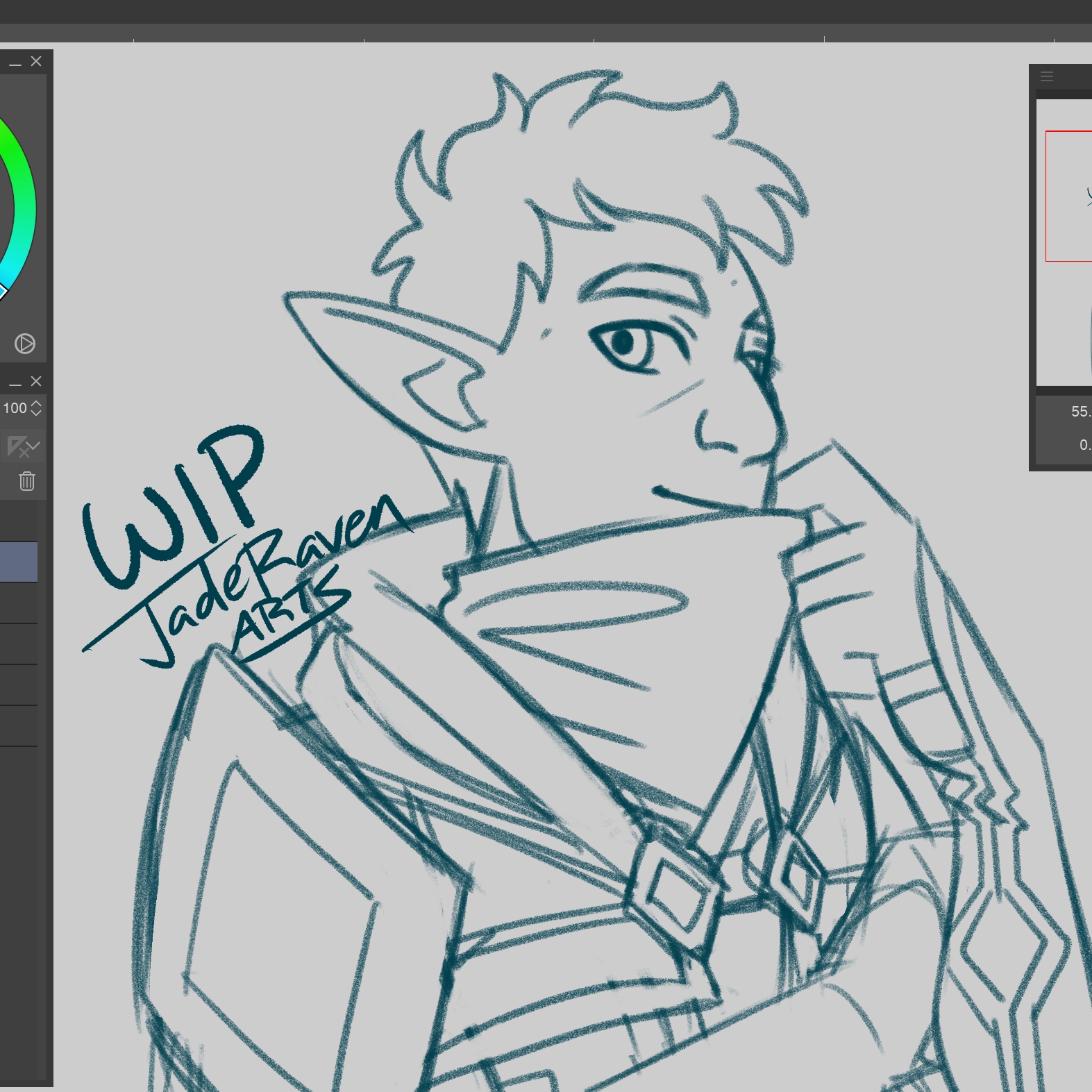
Task: Click the opacity field showing 100
Action: tap(15, 408)
